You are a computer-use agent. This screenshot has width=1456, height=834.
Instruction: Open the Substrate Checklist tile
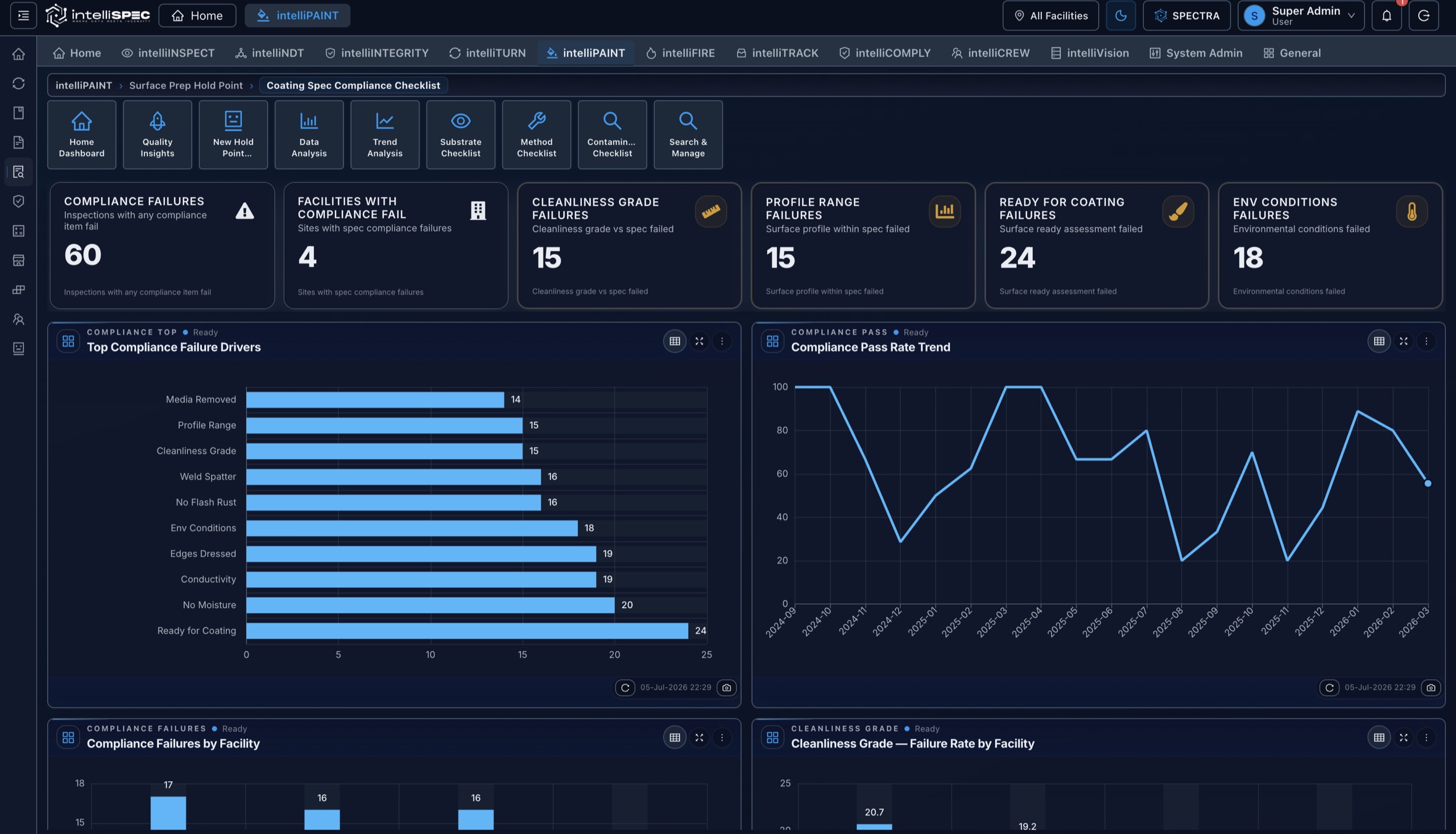[460, 135]
